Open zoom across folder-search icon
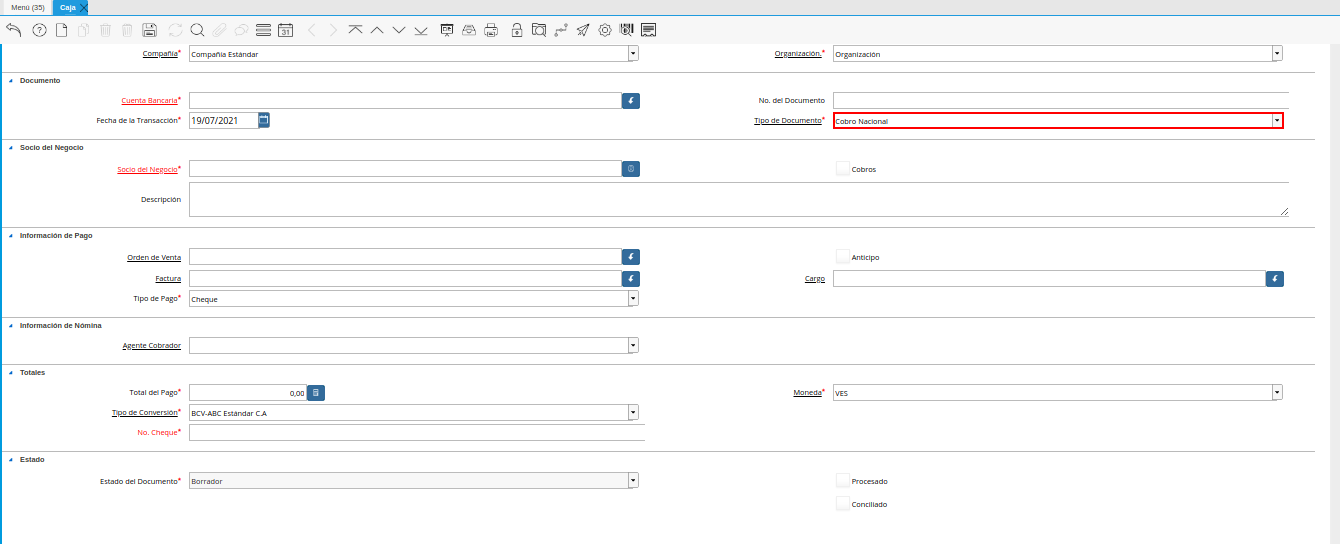 539,30
